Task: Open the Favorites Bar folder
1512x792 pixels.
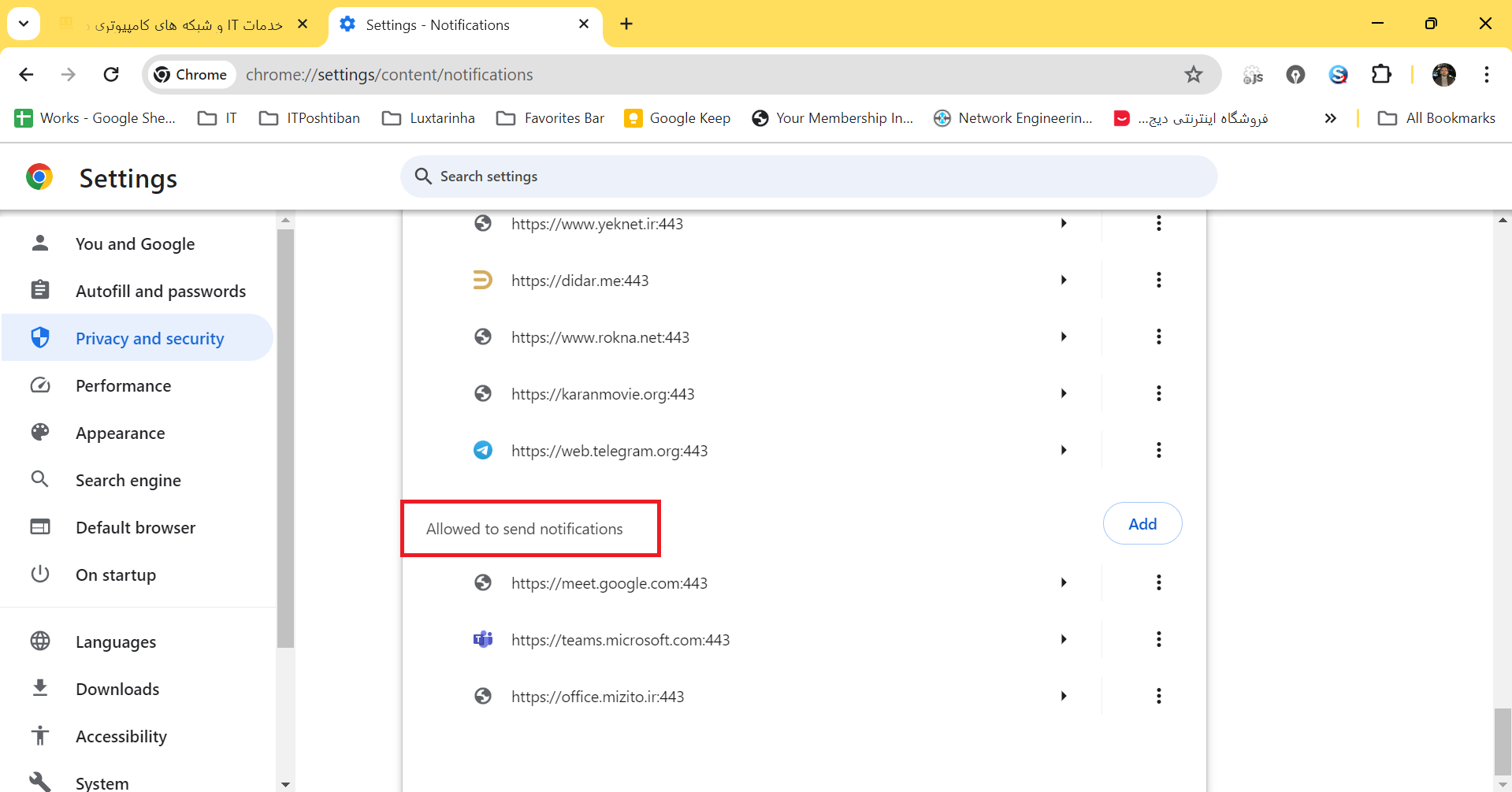Action: coord(551,118)
